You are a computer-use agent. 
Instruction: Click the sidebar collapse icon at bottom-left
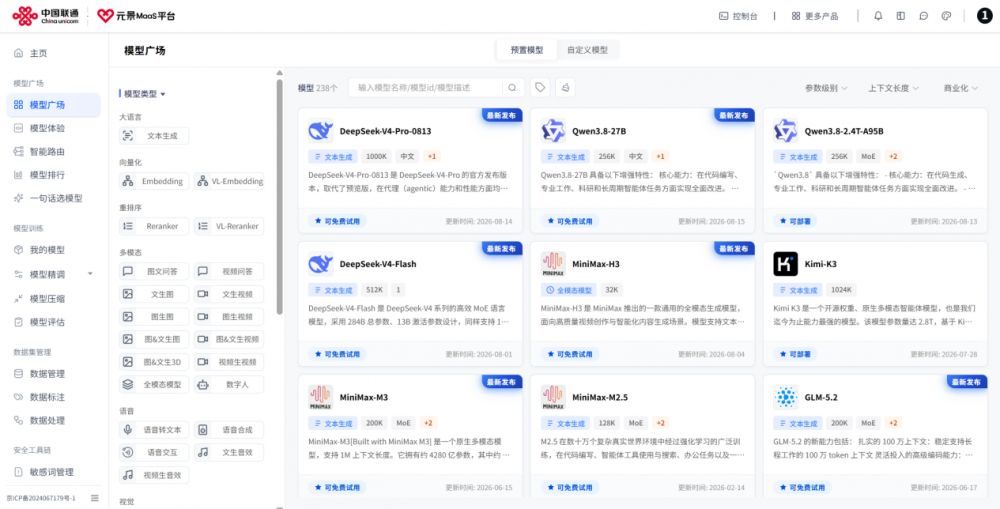(x=95, y=498)
